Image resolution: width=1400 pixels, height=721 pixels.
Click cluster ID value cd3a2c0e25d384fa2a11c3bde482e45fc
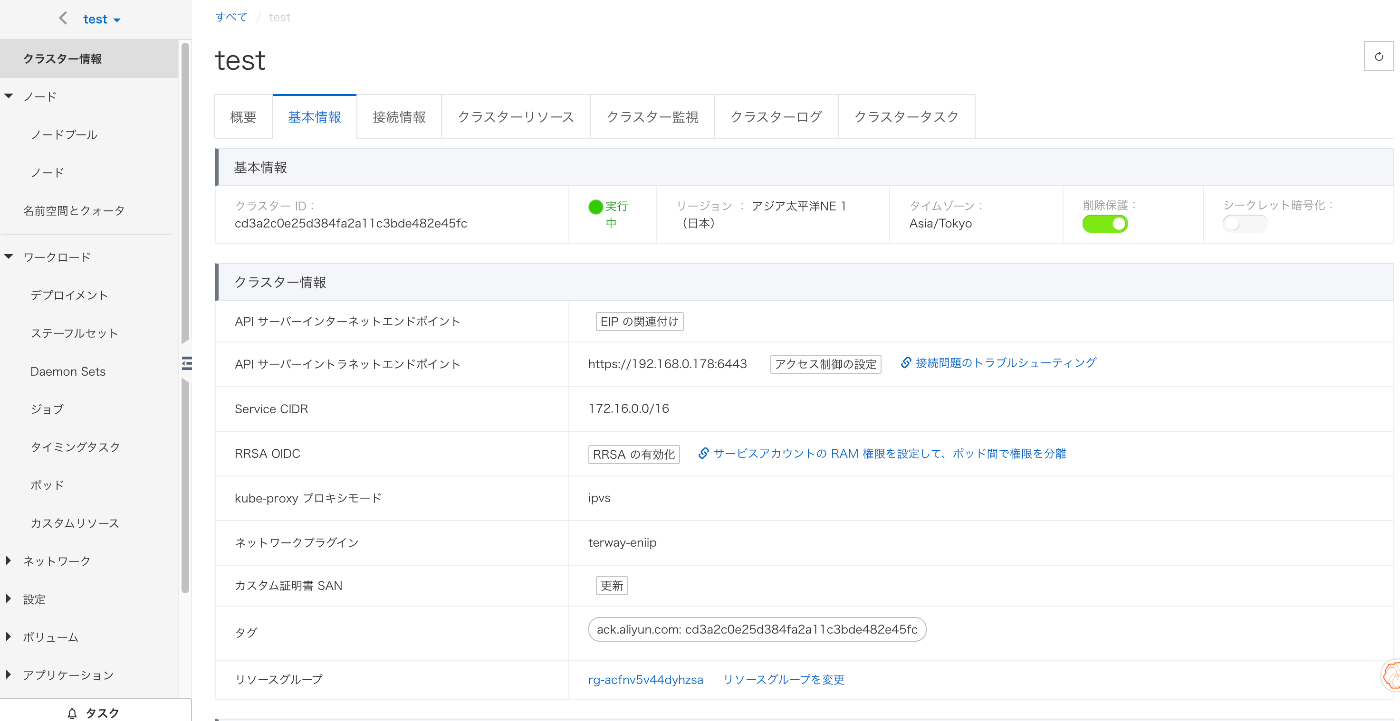(351, 223)
